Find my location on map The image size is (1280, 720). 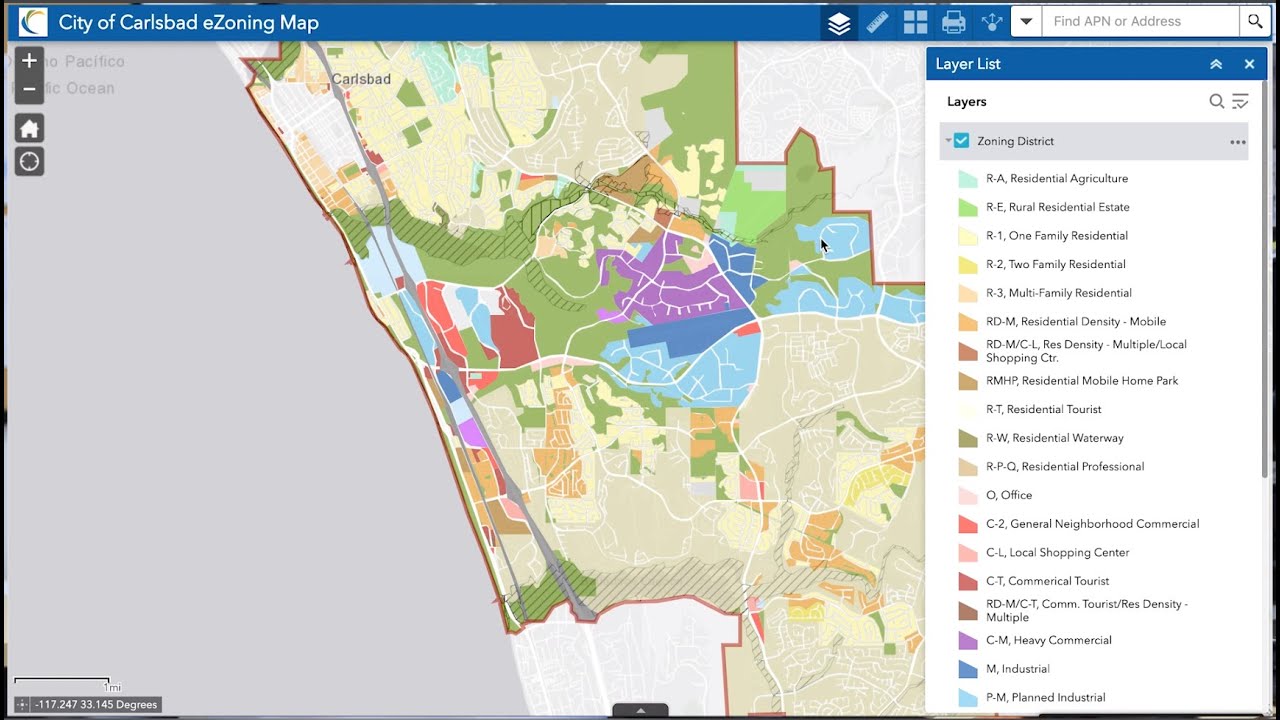[29, 161]
